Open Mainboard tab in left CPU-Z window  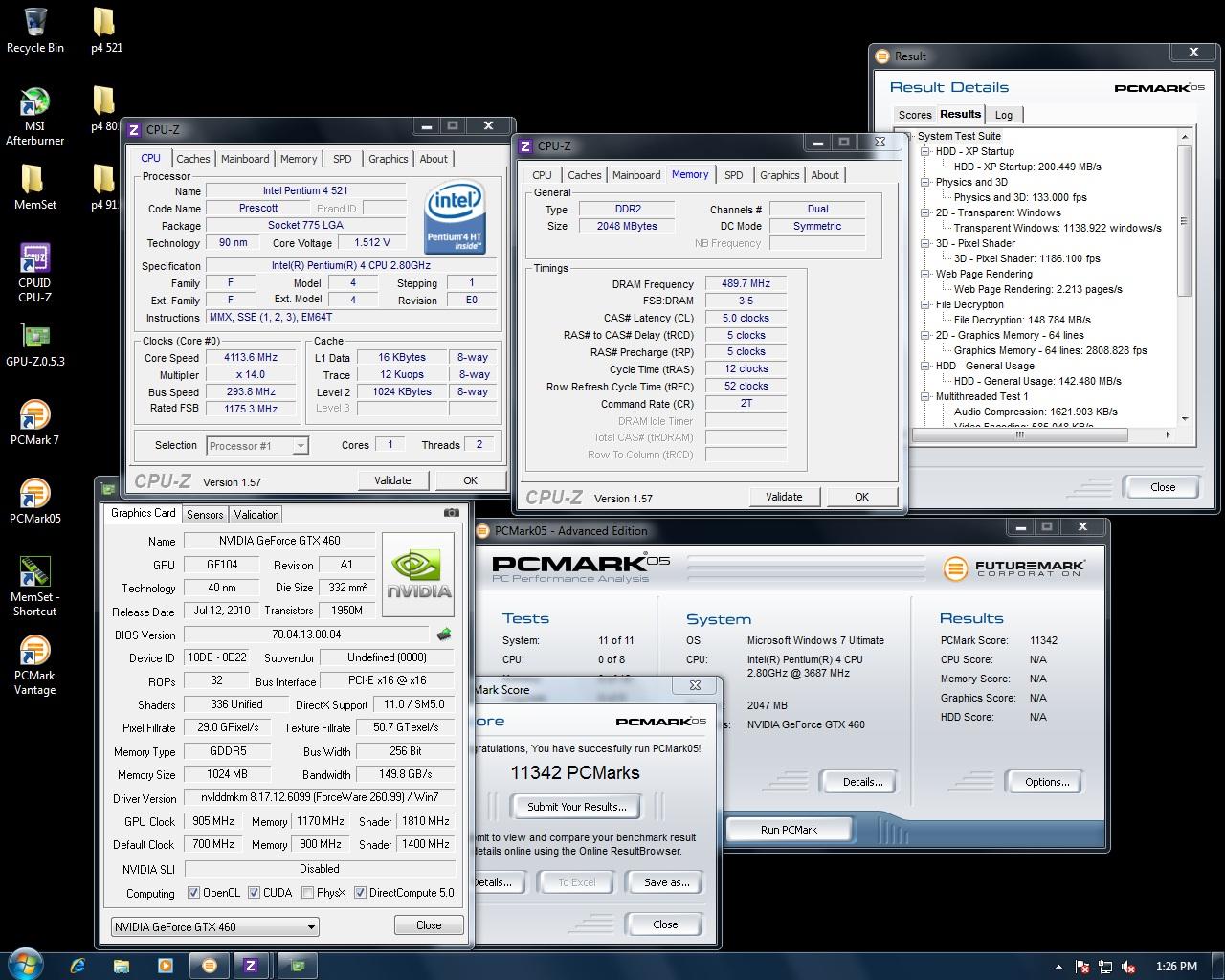tap(245, 159)
